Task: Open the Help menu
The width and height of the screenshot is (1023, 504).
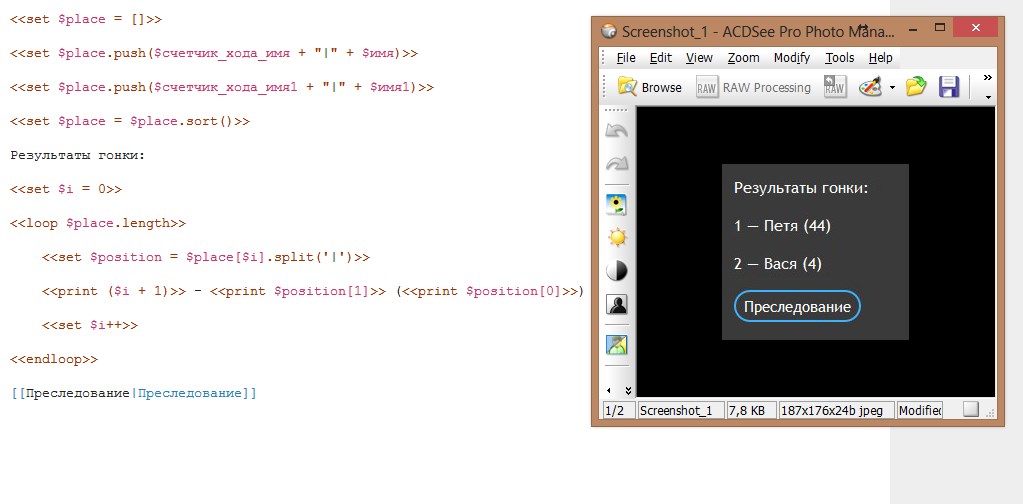Action: pos(880,57)
